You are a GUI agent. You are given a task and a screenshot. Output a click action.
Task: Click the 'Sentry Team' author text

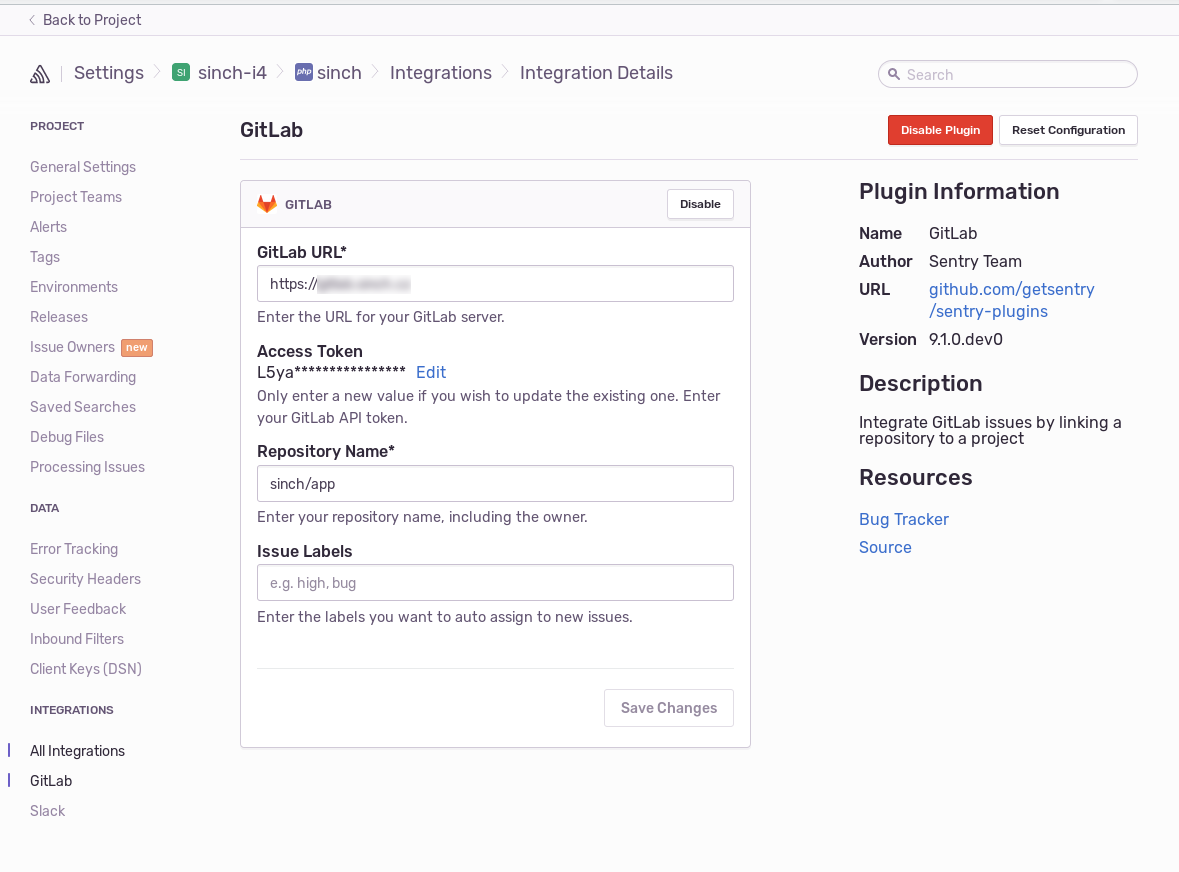975,262
